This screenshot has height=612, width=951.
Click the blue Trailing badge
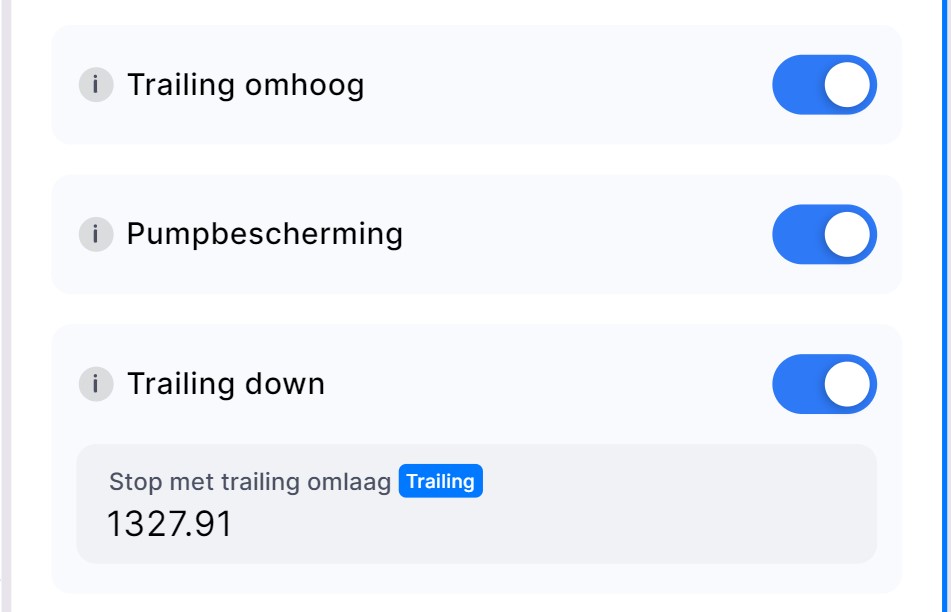point(440,481)
